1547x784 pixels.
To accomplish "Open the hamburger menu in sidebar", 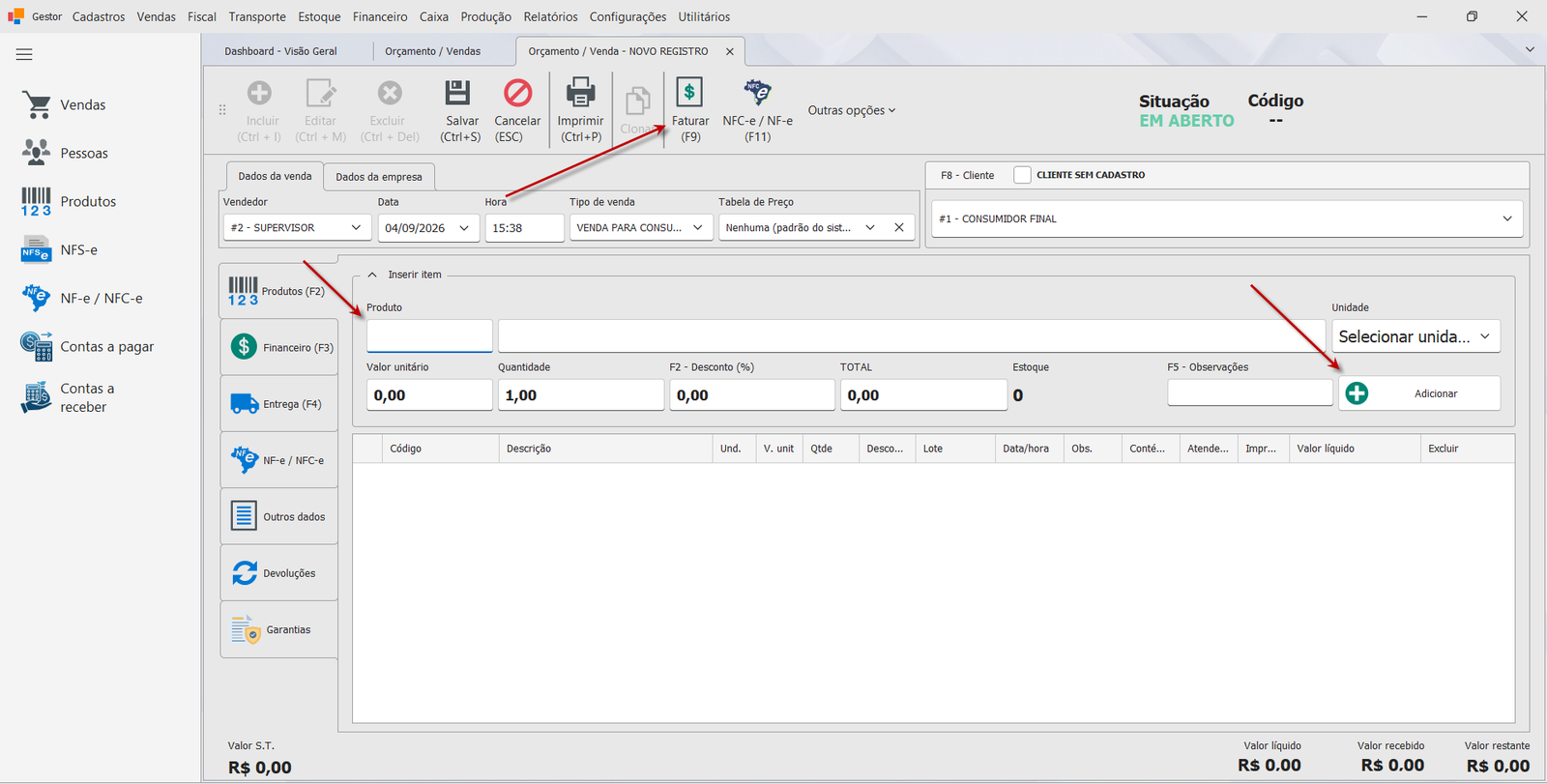I will click(x=24, y=55).
